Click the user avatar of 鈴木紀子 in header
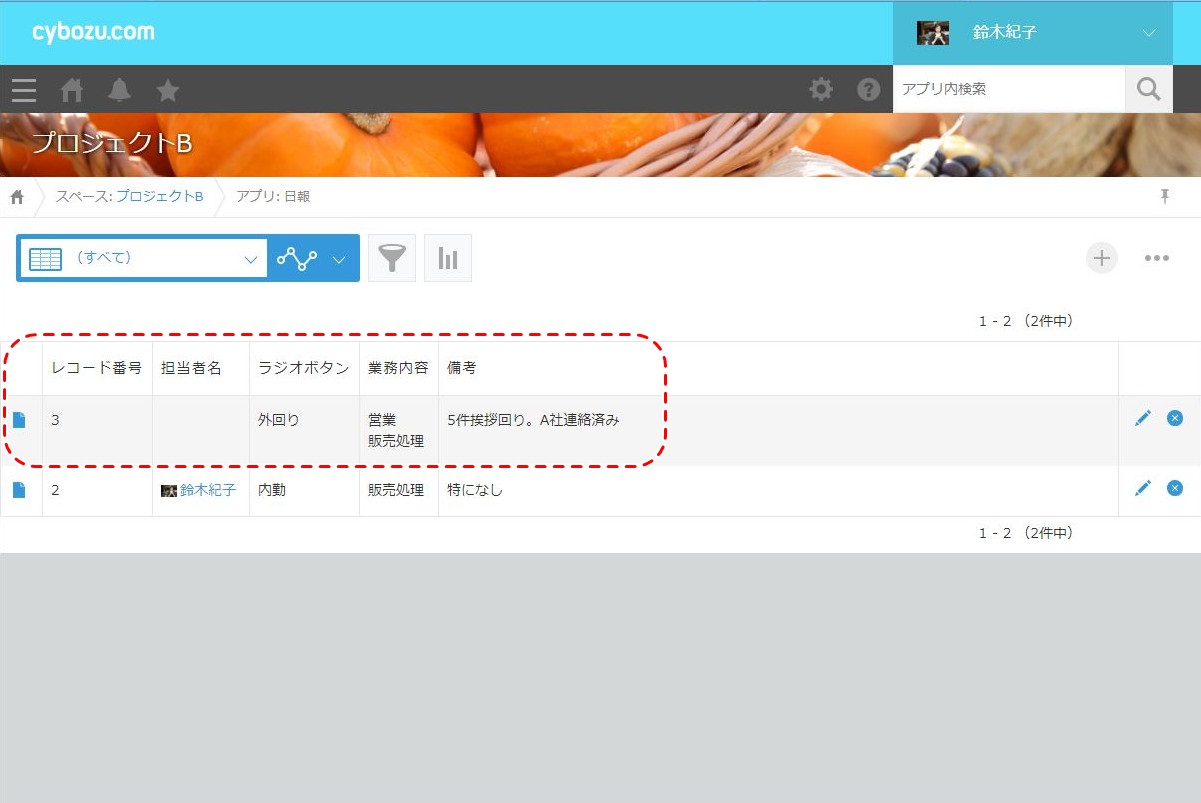 [933, 33]
